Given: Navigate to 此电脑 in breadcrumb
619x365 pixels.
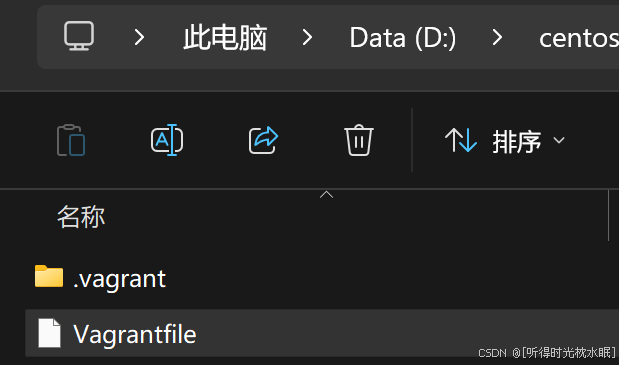Looking at the screenshot, I should (225, 37).
